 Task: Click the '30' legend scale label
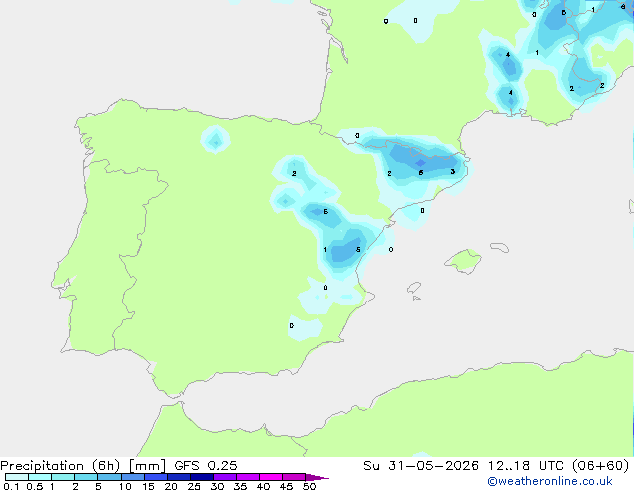point(217,486)
